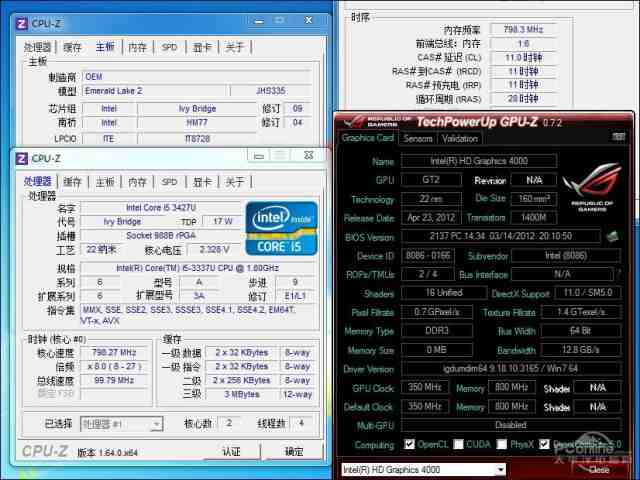Image resolution: width=640 pixels, height=480 pixels.
Task: Switch to 主板 tab in front CPU-Z window
Action: (105, 182)
